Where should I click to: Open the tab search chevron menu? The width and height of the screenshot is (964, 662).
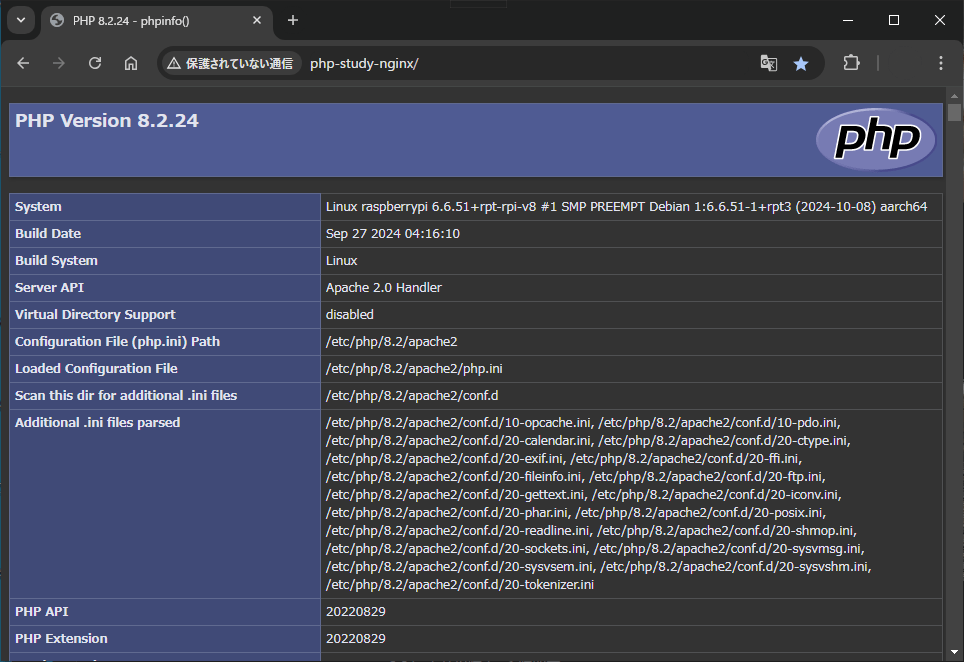click(x=20, y=20)
